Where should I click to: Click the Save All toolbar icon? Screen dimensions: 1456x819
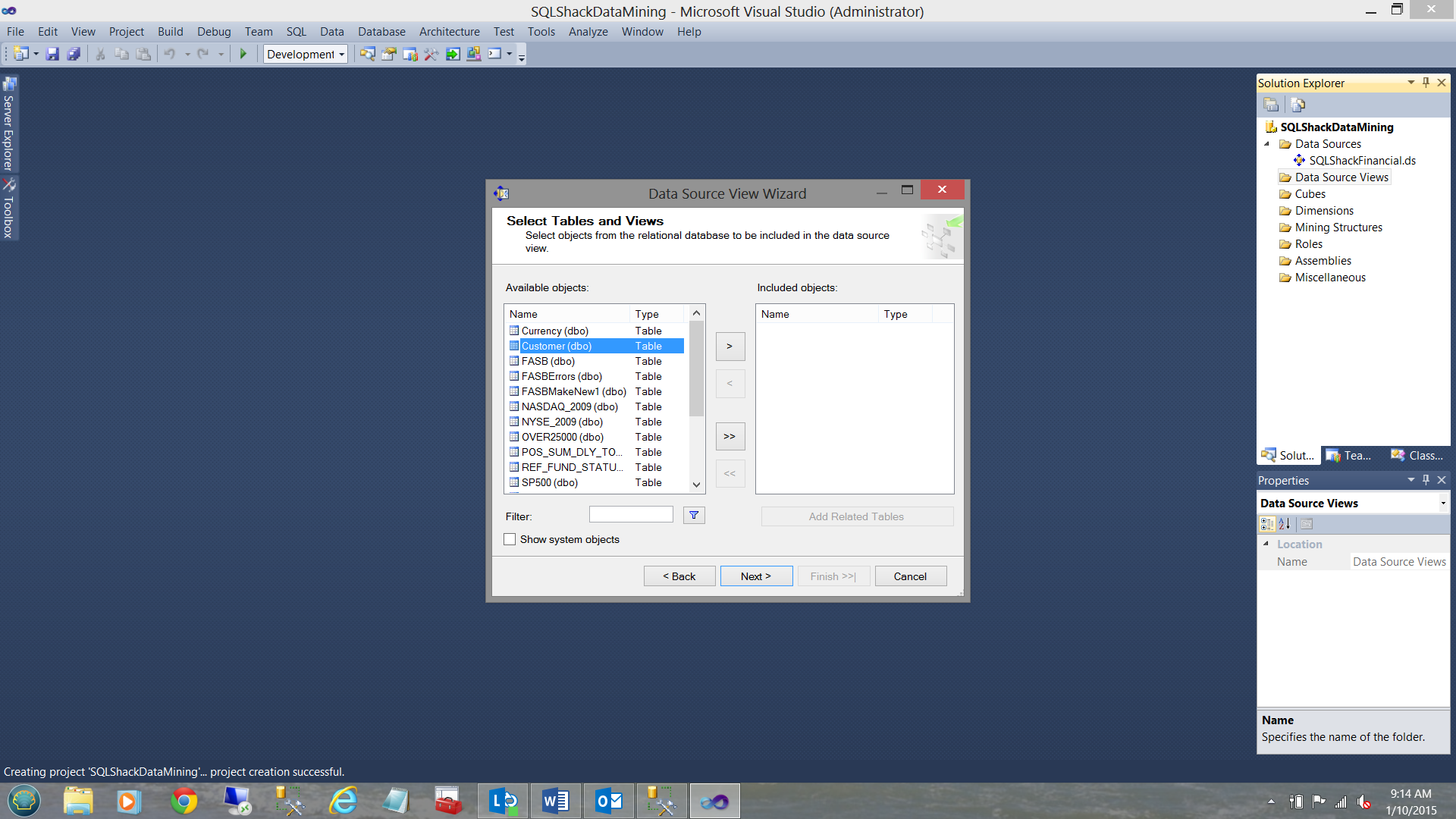[74, 54]
